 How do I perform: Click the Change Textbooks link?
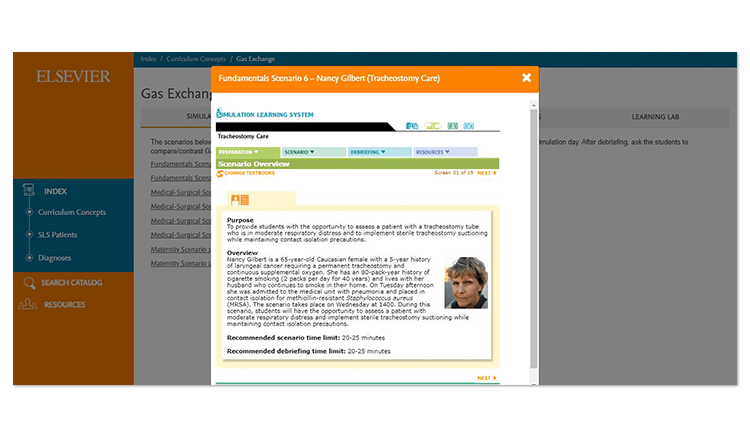(249, 173)
